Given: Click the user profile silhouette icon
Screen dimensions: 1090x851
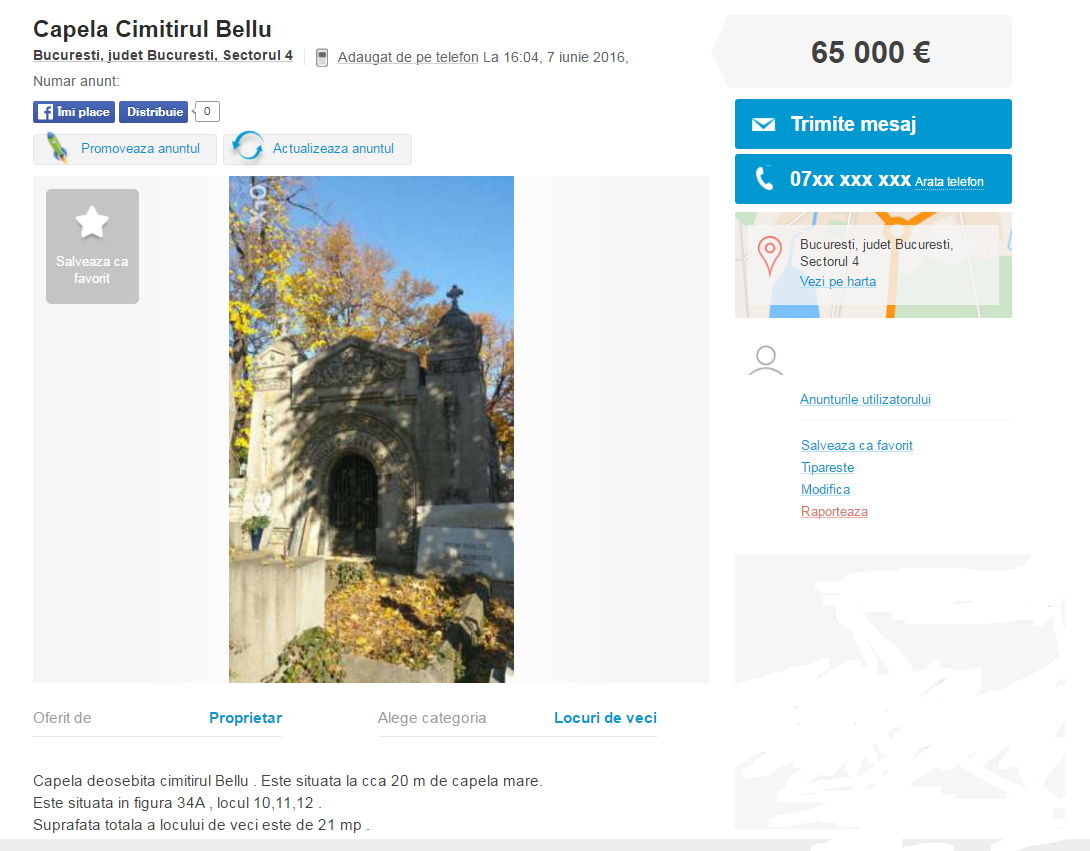Looking at the screenshot, I should [765, 361].
